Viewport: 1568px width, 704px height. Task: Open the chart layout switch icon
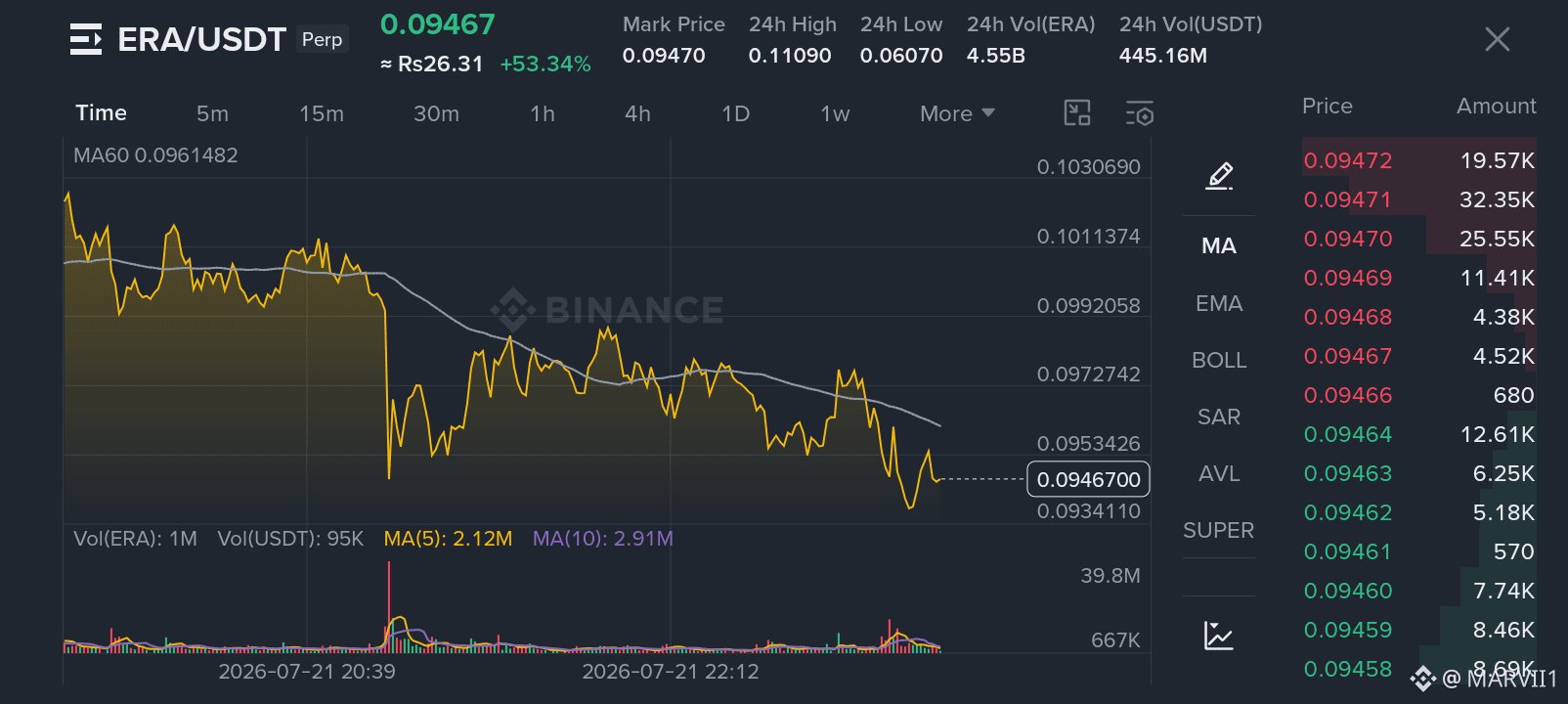click(x=1077, y=113)
